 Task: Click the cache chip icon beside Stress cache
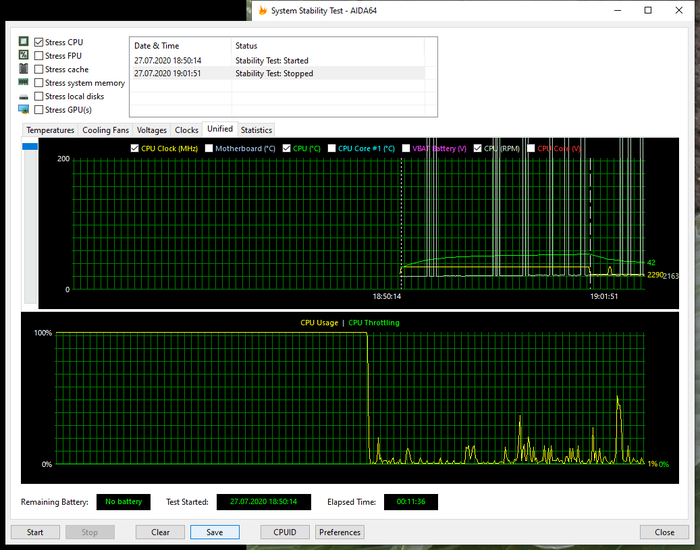tap(24, 69)
